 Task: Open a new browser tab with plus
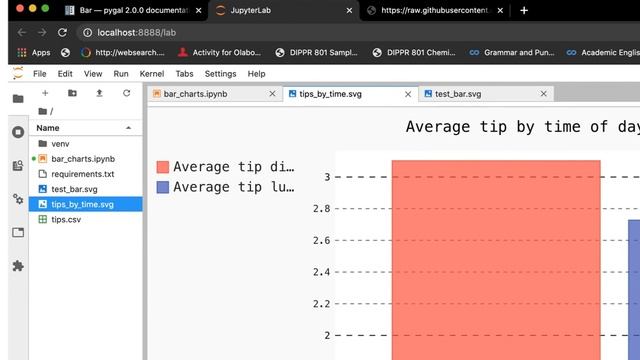pos(524,11)
